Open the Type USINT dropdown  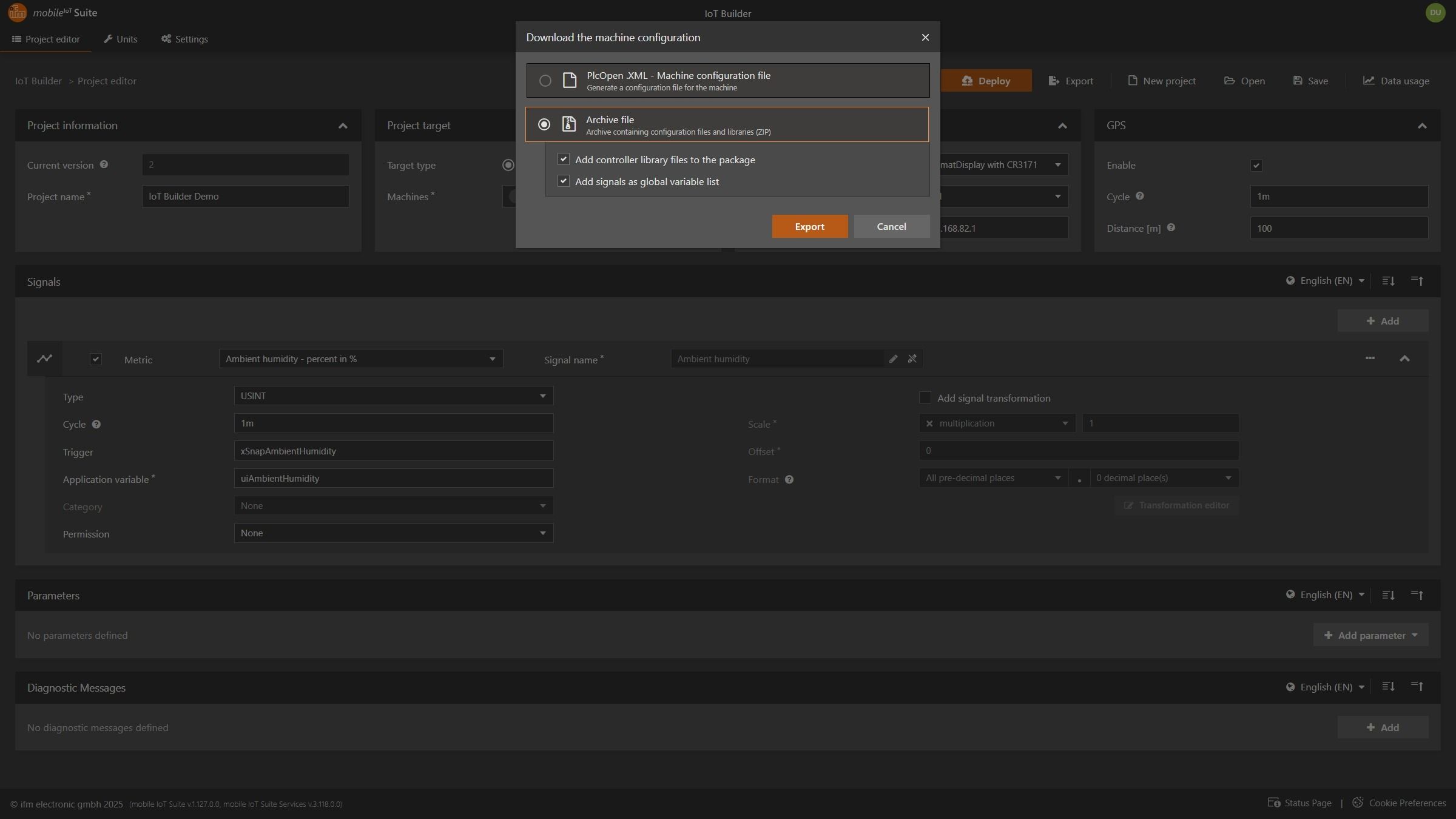point(394,396)
